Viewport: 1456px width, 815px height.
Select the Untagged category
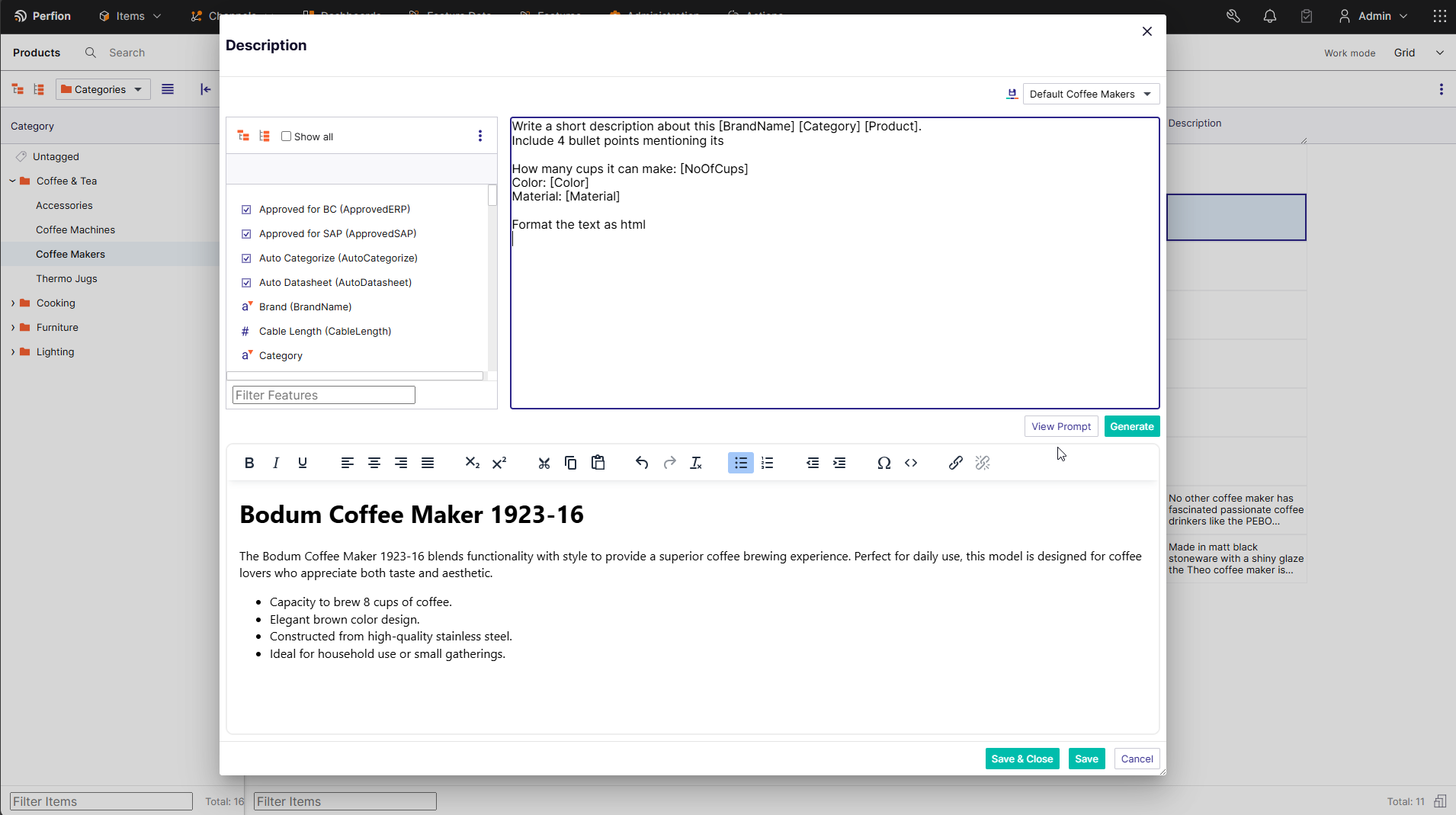(56, 156)
